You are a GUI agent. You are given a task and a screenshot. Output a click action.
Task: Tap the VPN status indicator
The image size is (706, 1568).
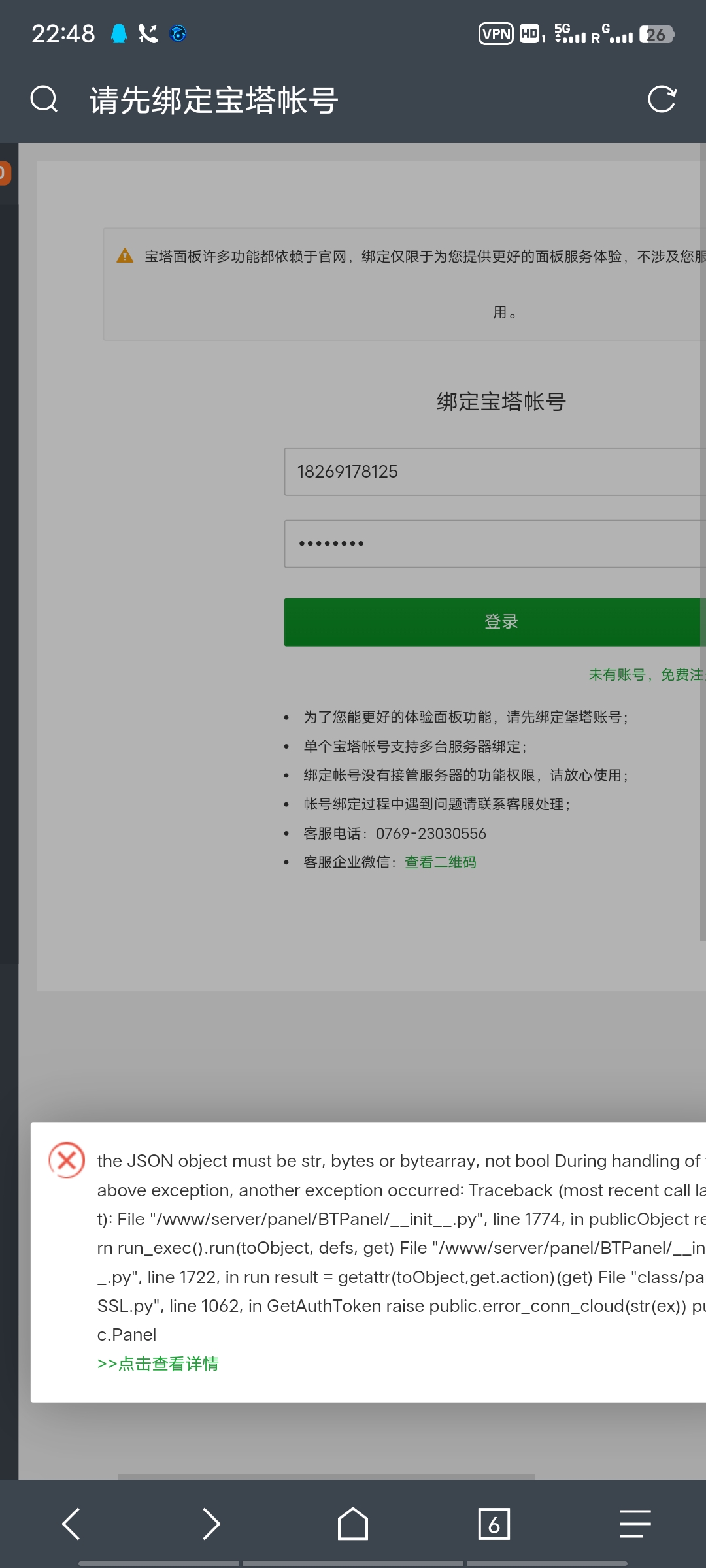[496, 34]
